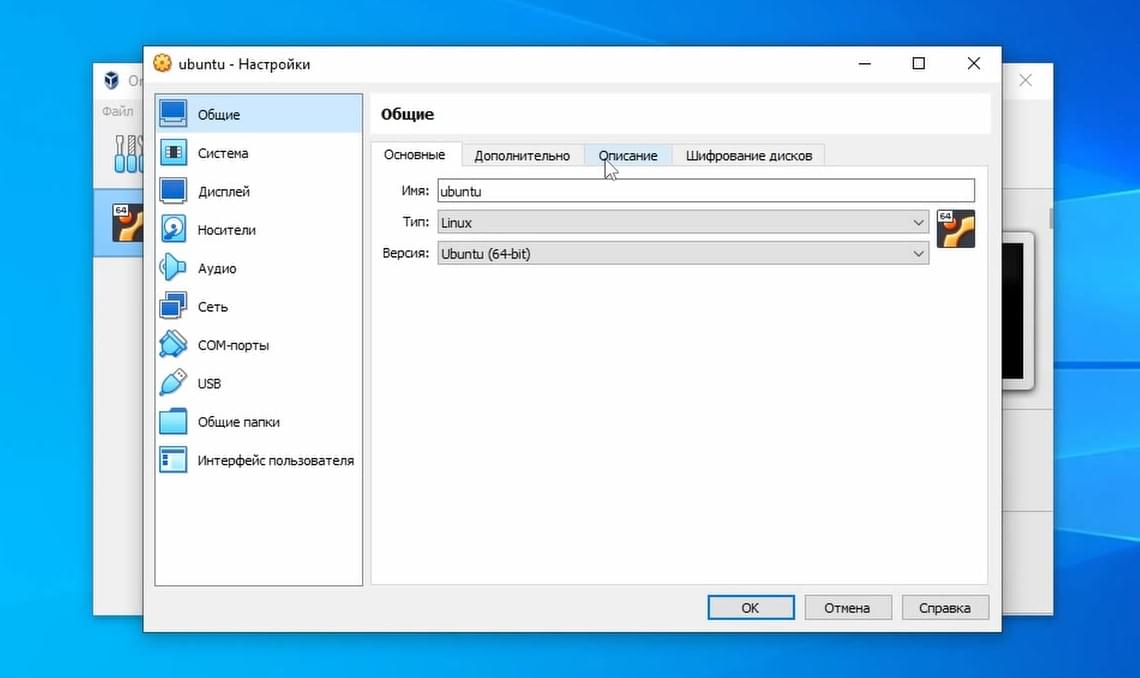Screen dimensions: 1140x678
Task: Switch to the Описание tab
Action: tap(628, 156)
